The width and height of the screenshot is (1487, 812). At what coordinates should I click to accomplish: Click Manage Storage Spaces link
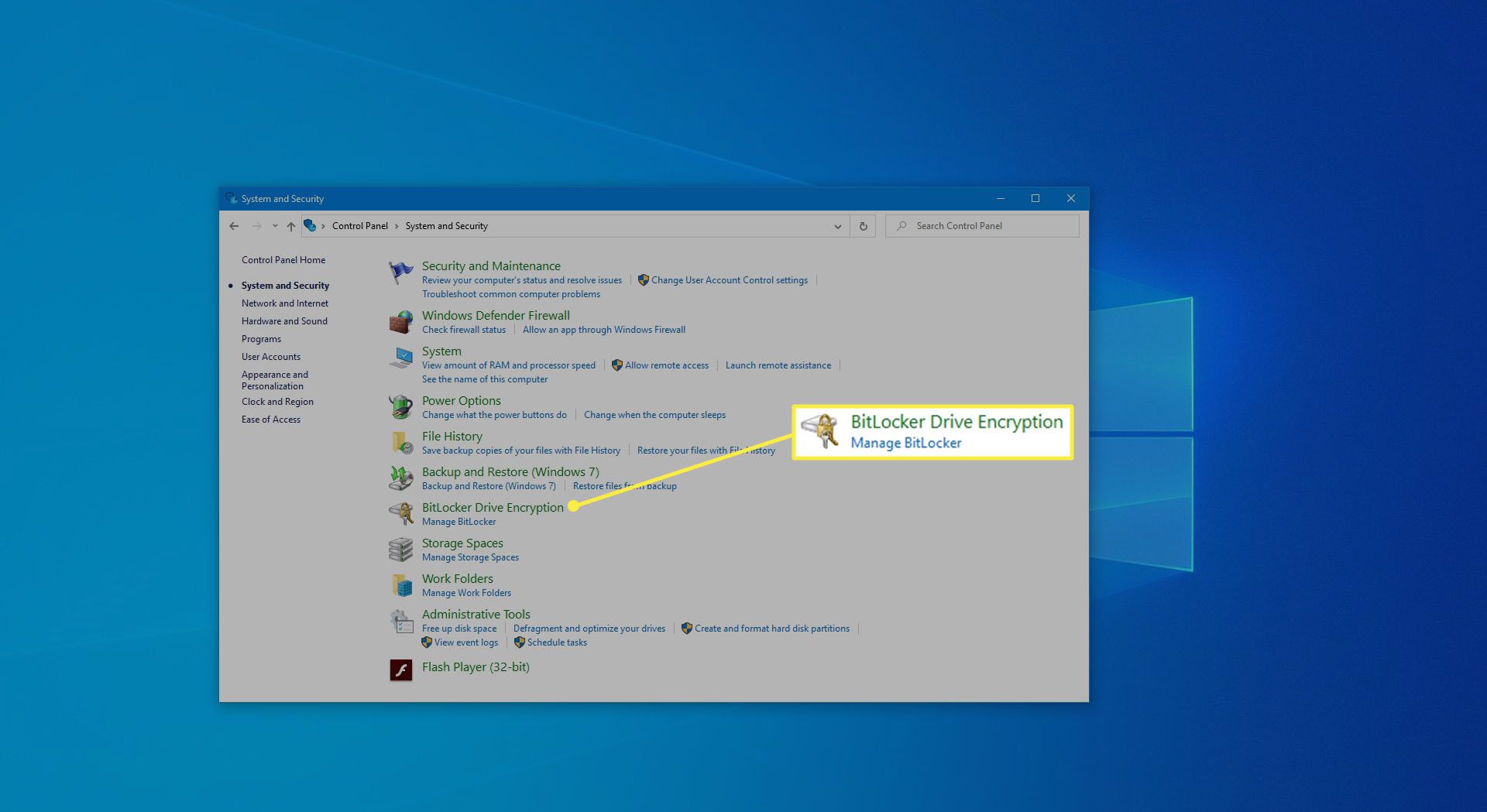point(470,557)
